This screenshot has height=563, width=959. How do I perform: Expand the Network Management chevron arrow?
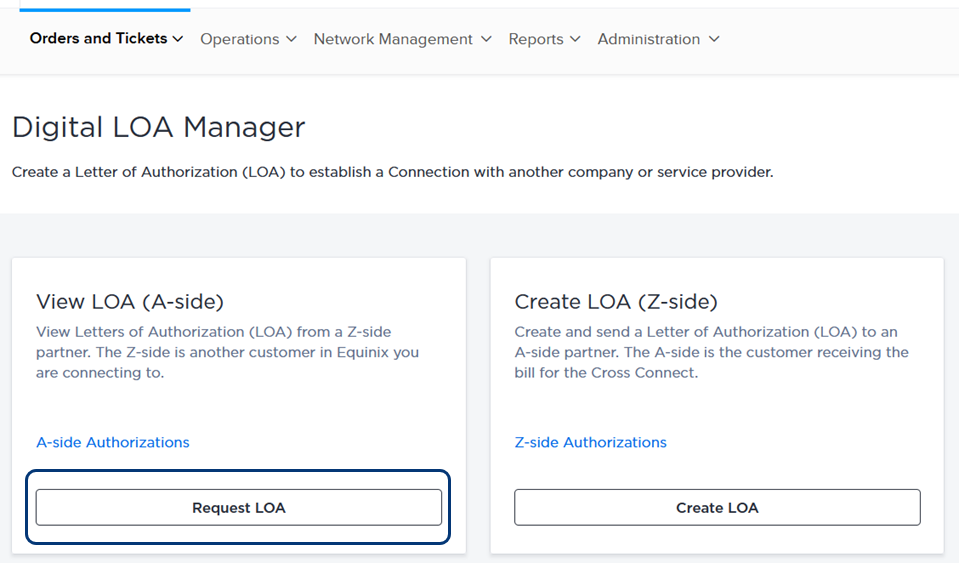pos(486,39)
